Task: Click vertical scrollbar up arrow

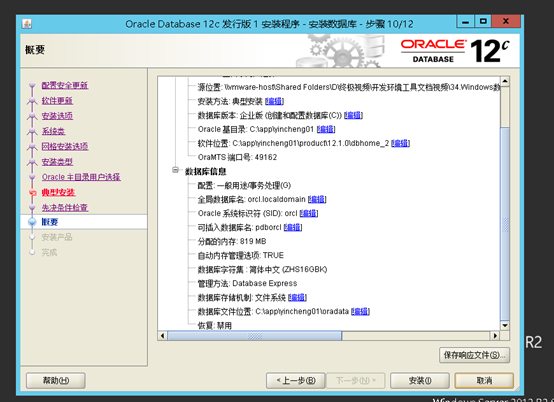Action: [x=505, y=81]
